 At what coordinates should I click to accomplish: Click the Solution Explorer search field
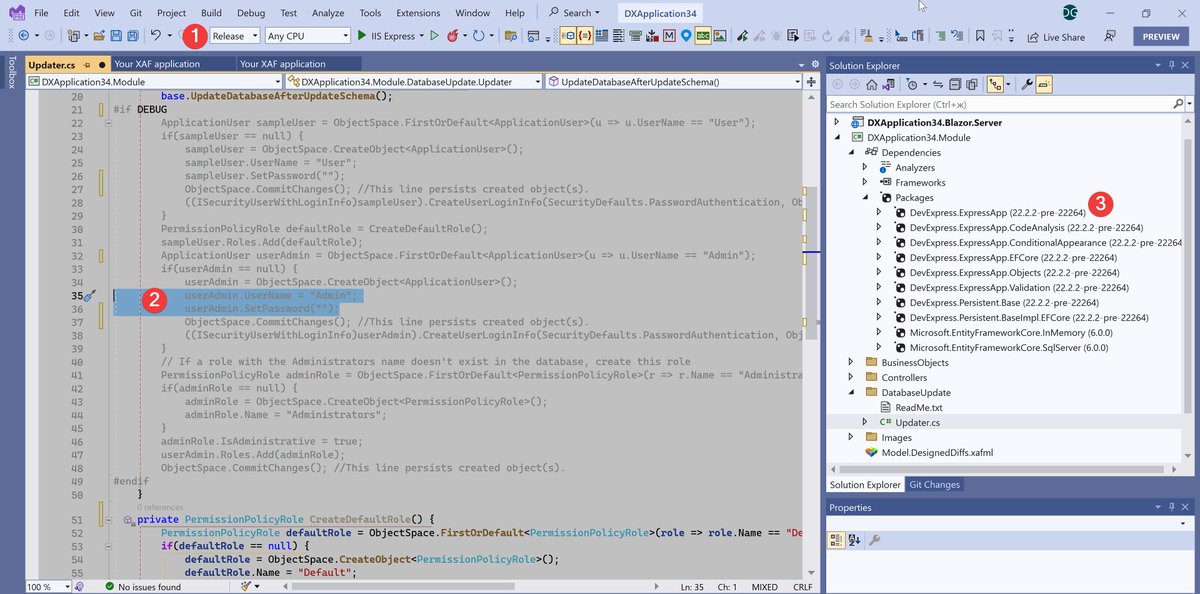(1000, 104)
